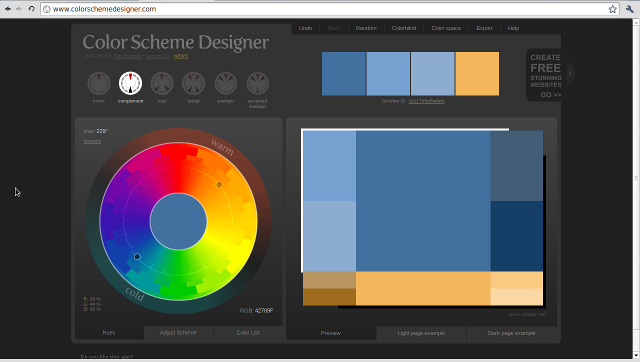Image resolution: width=640 pixels, height=362 pixels.
Task: Open the Export menu
Action: tap(484, 28)
